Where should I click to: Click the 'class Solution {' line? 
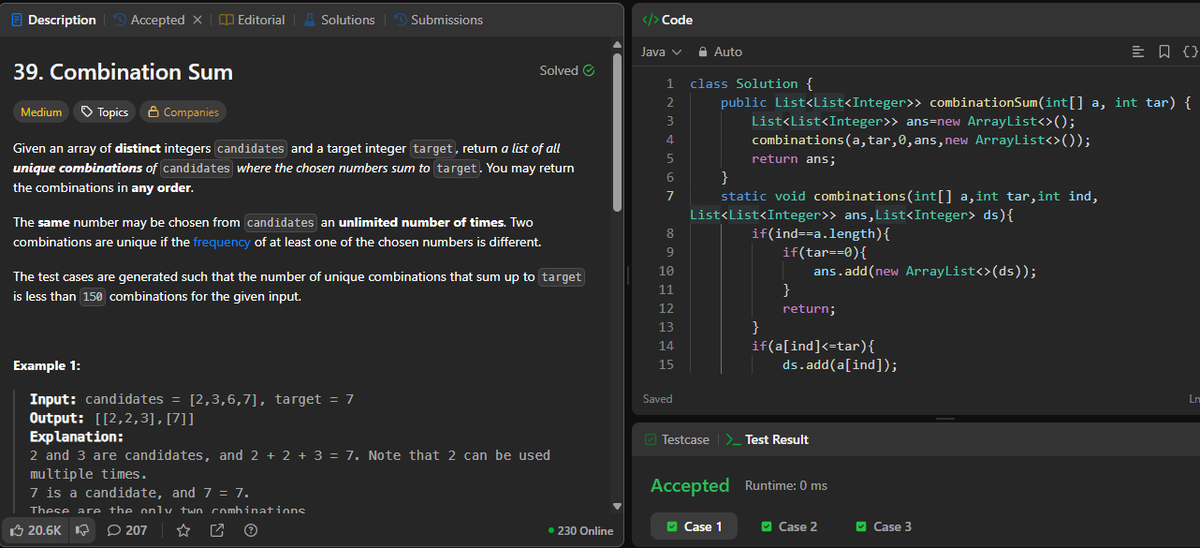[751, 84]
